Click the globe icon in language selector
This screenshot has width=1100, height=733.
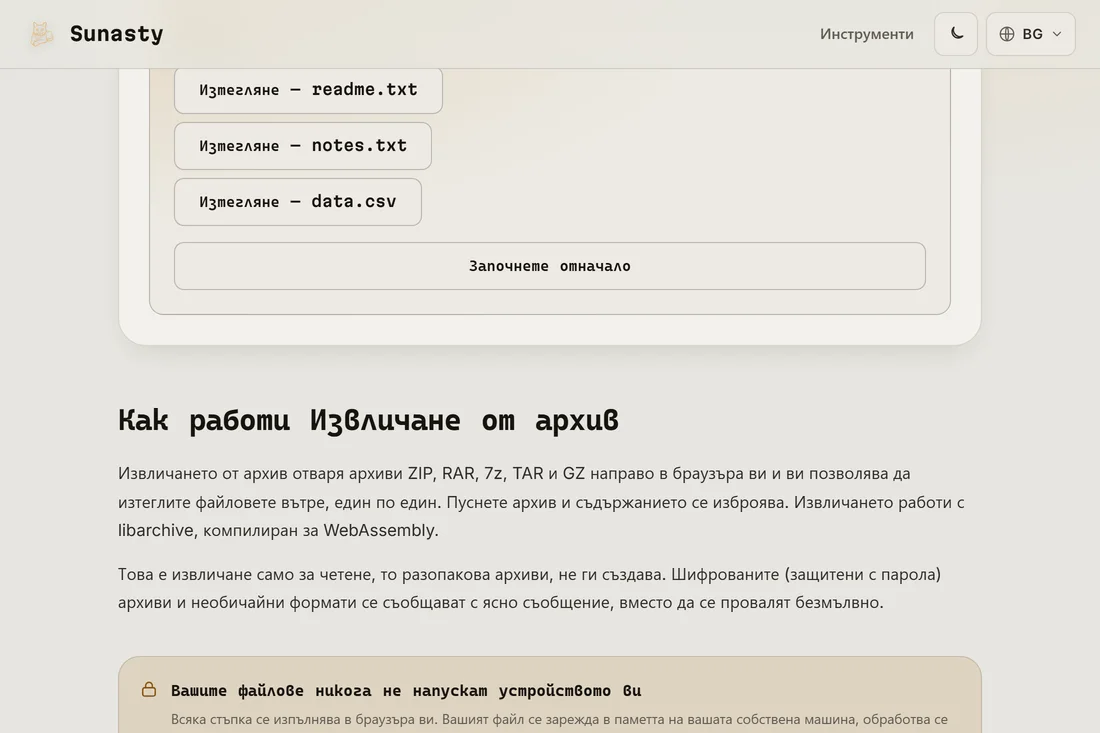1007,34
